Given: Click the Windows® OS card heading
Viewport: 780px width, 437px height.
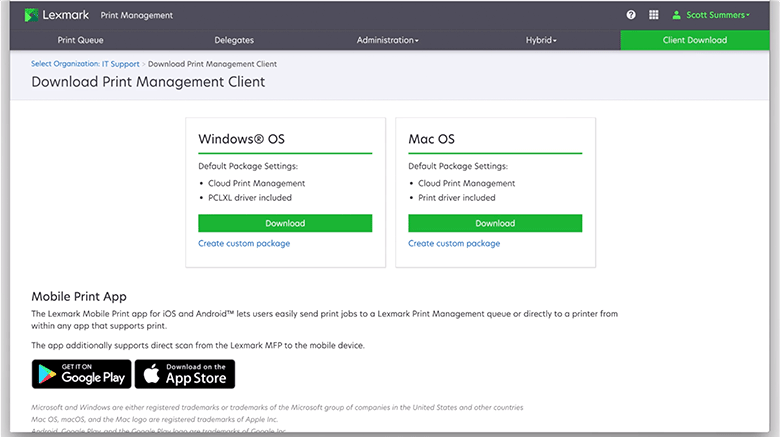Looking at the screenshot, I should [x=241, y=138].
